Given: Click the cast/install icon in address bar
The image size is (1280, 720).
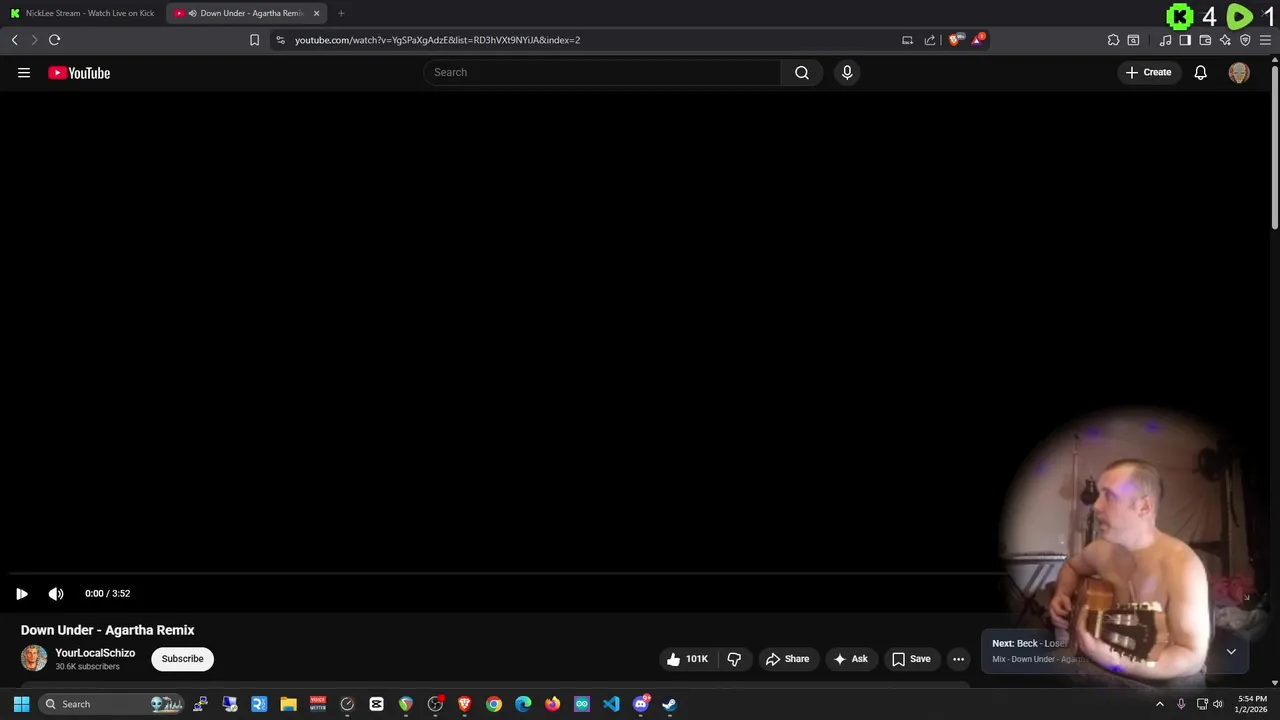Looking at the screenshot, I should click(907, 40).
